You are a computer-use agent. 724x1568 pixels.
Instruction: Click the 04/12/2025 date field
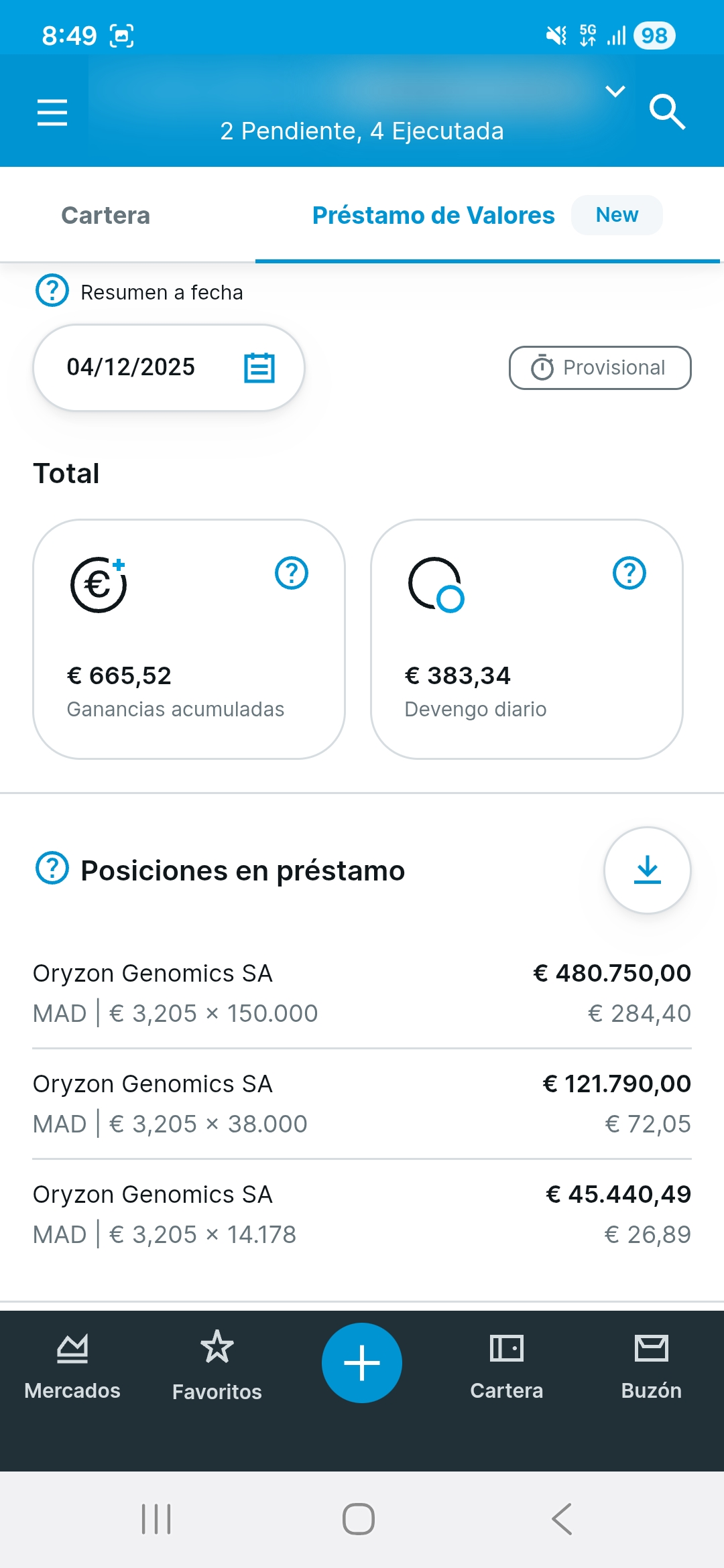coord(131,368)
